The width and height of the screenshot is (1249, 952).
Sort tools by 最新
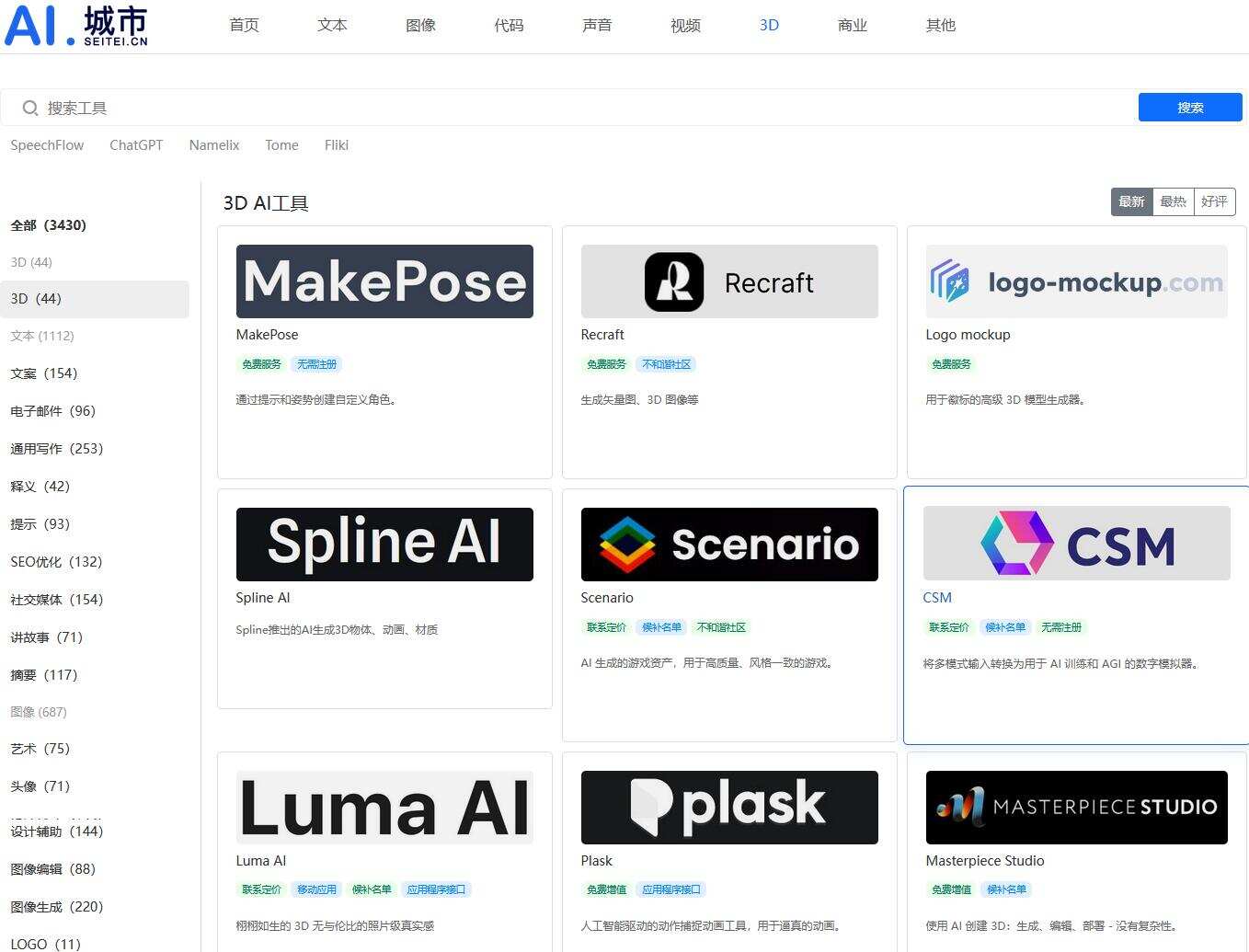[1131, 201]
